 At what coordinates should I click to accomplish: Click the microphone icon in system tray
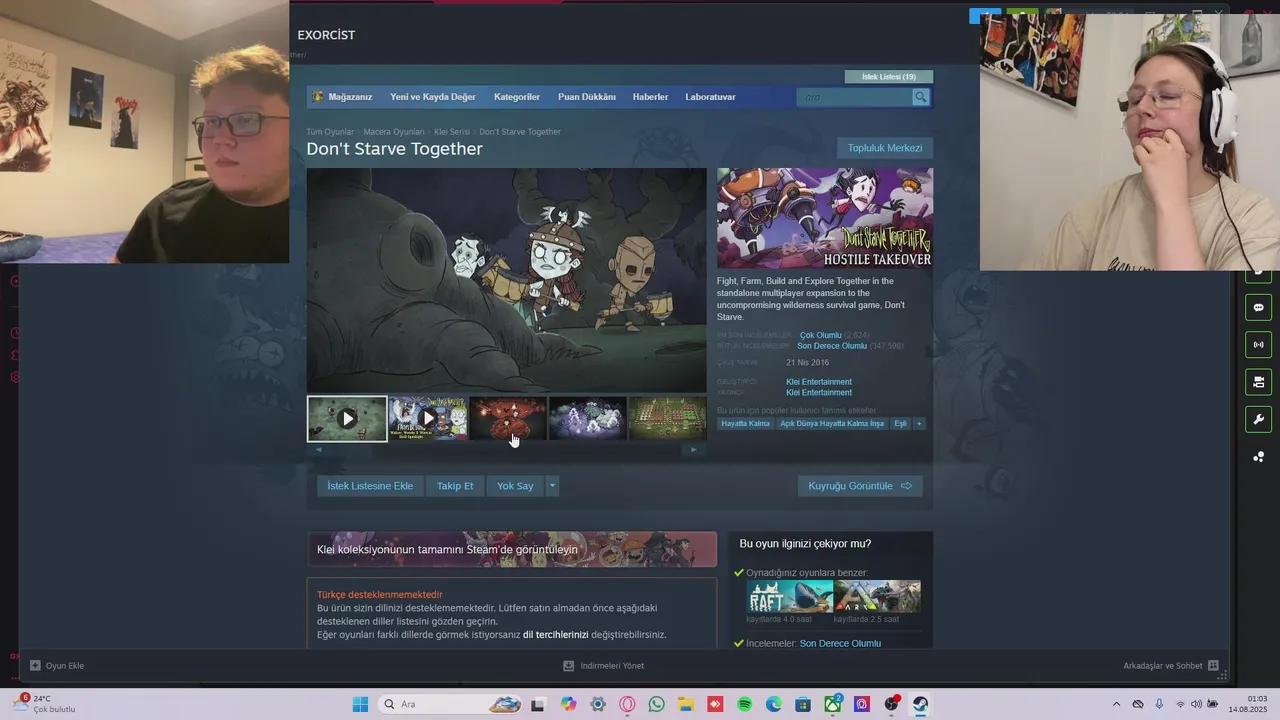click(x=1159, y=704)
